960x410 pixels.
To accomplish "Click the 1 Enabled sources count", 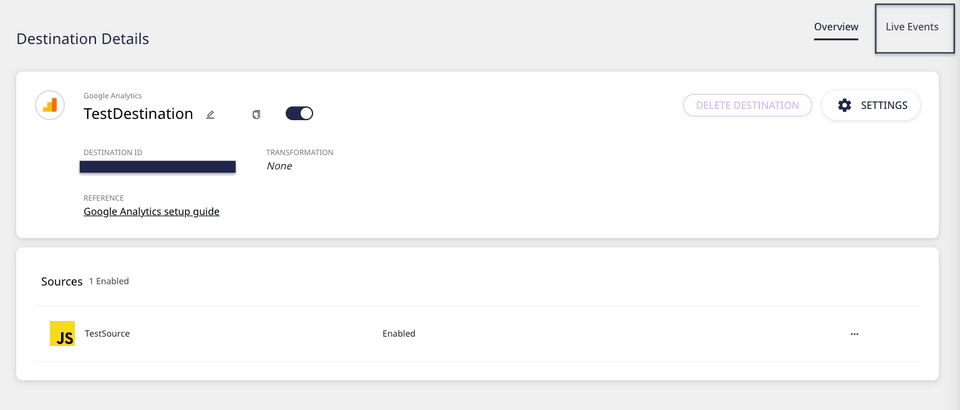I will 109,282.
